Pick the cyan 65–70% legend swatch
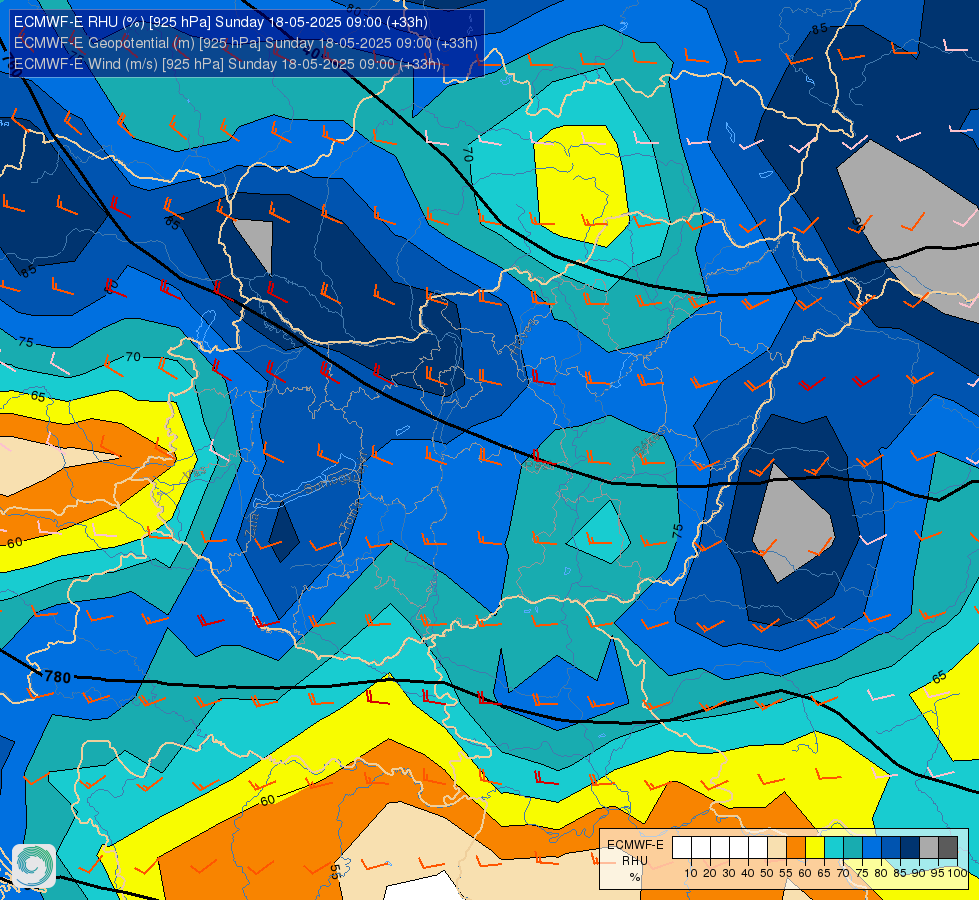Image resolution: width=979 pixels, height=900 pixels. [x=834, y=848]
